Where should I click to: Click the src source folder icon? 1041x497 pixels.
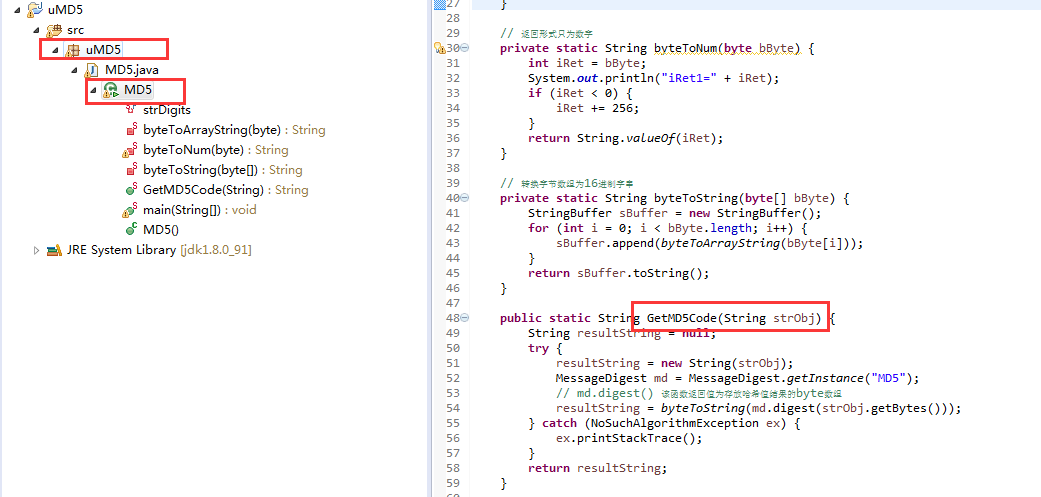[x=54, y=31]
